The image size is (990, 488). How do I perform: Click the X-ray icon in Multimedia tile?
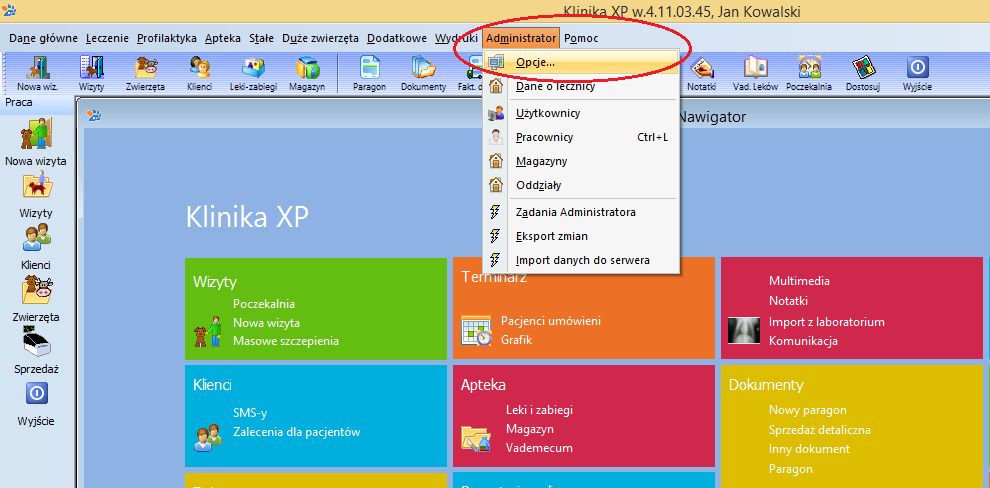pos(744,330)
